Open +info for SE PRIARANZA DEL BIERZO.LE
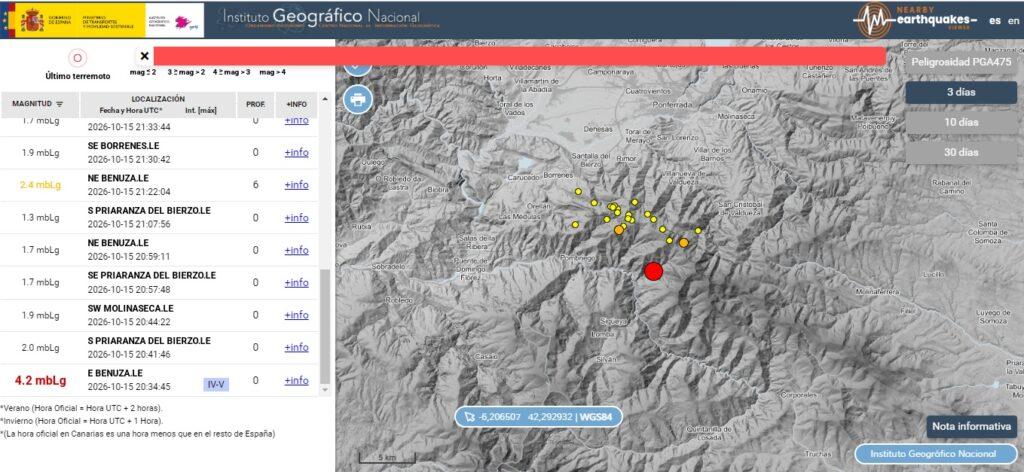This screenshot has width=1024, height=472. pos(296,283)
